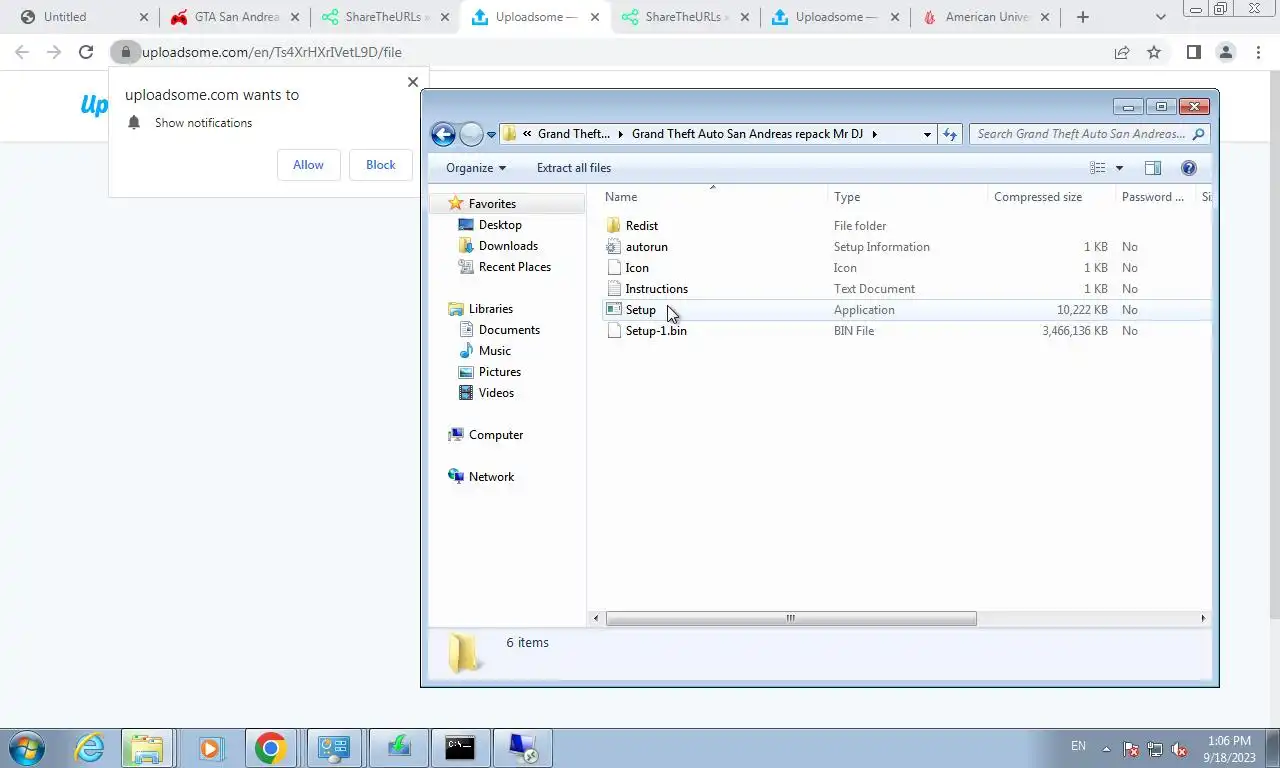The width and height of the screenshot is (1280, 768).
Task: Open Pictures library
Action: pos(499,372)
